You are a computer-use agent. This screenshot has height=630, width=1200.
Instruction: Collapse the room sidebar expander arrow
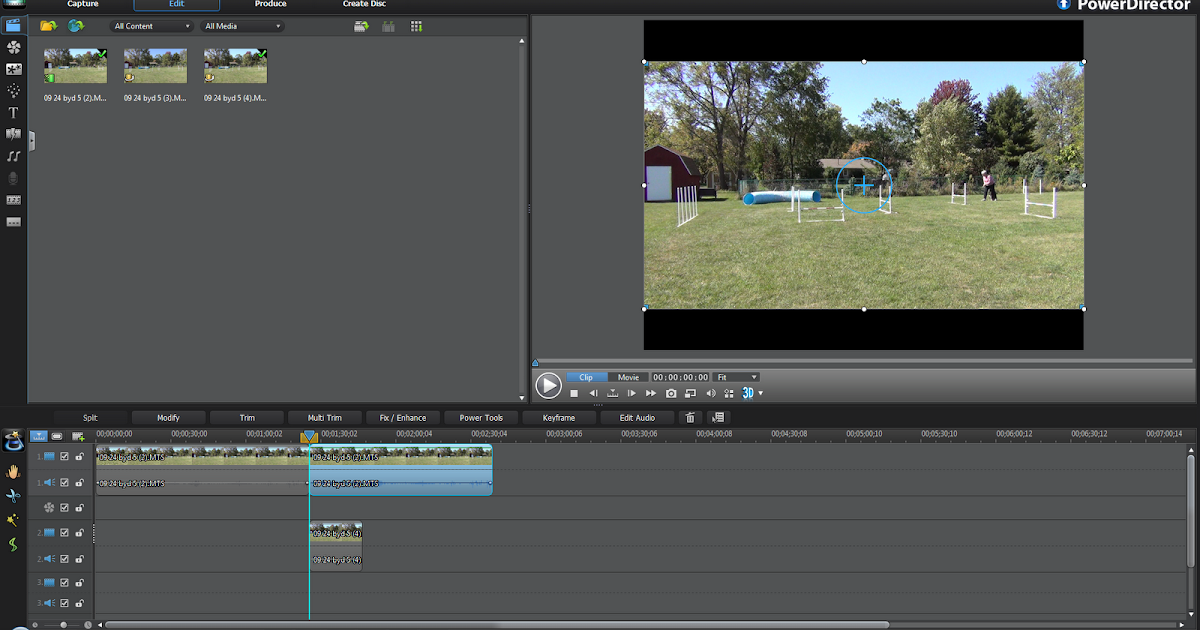[x=30, y=141]
